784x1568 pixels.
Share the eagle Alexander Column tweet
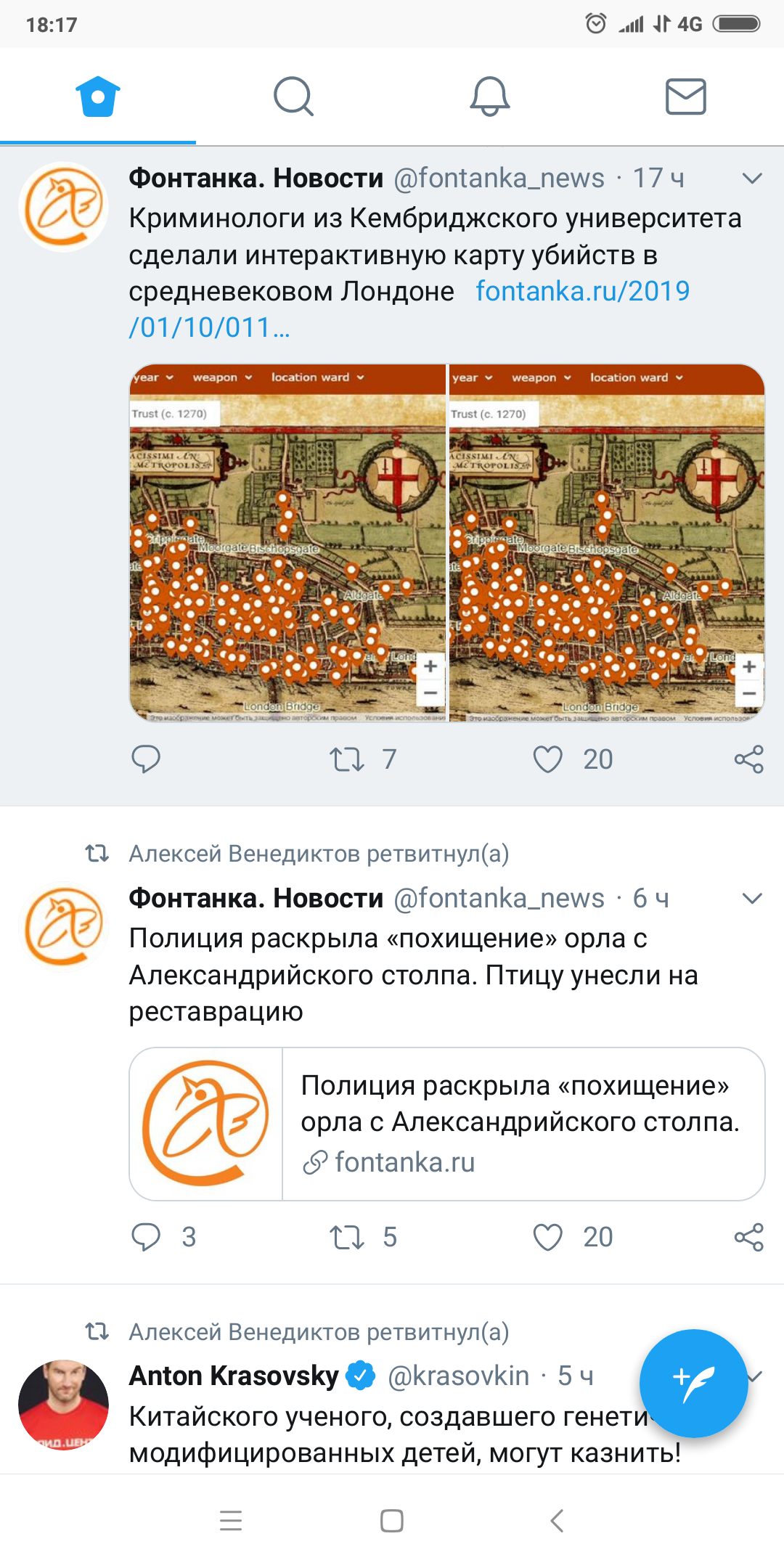[748, 1237]
